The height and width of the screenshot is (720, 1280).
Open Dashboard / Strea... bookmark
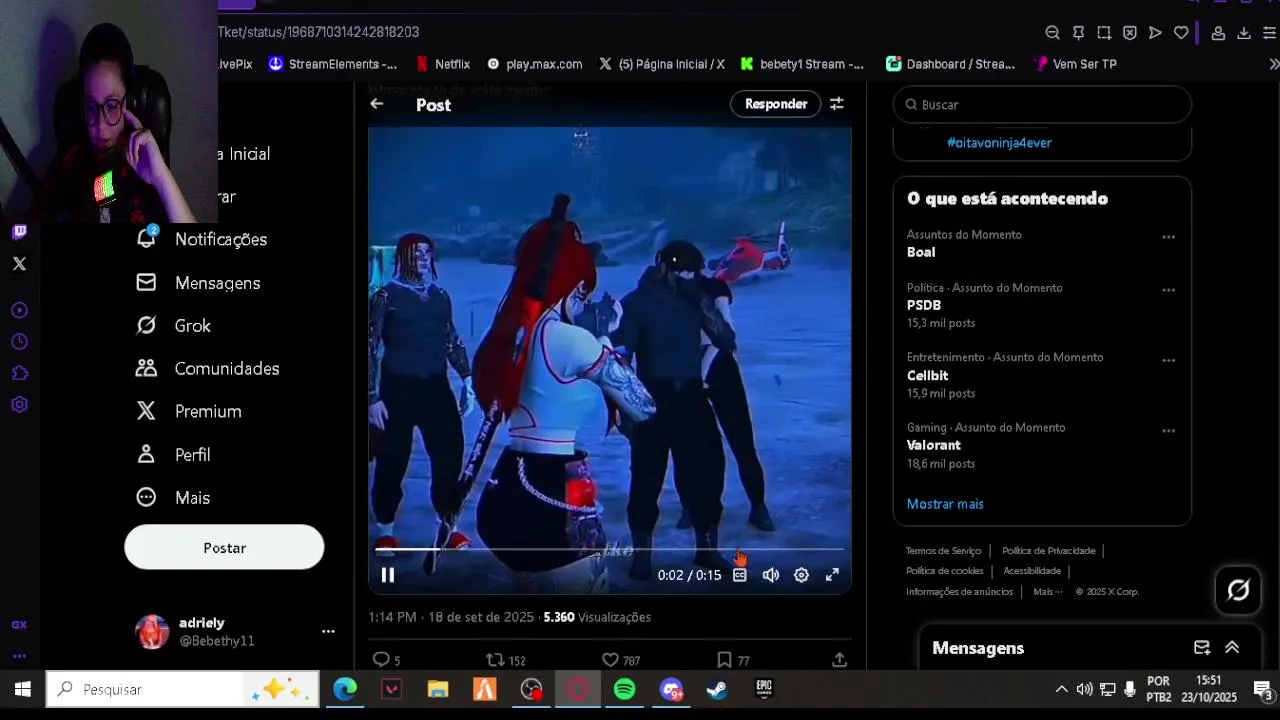tap(951, 64)
